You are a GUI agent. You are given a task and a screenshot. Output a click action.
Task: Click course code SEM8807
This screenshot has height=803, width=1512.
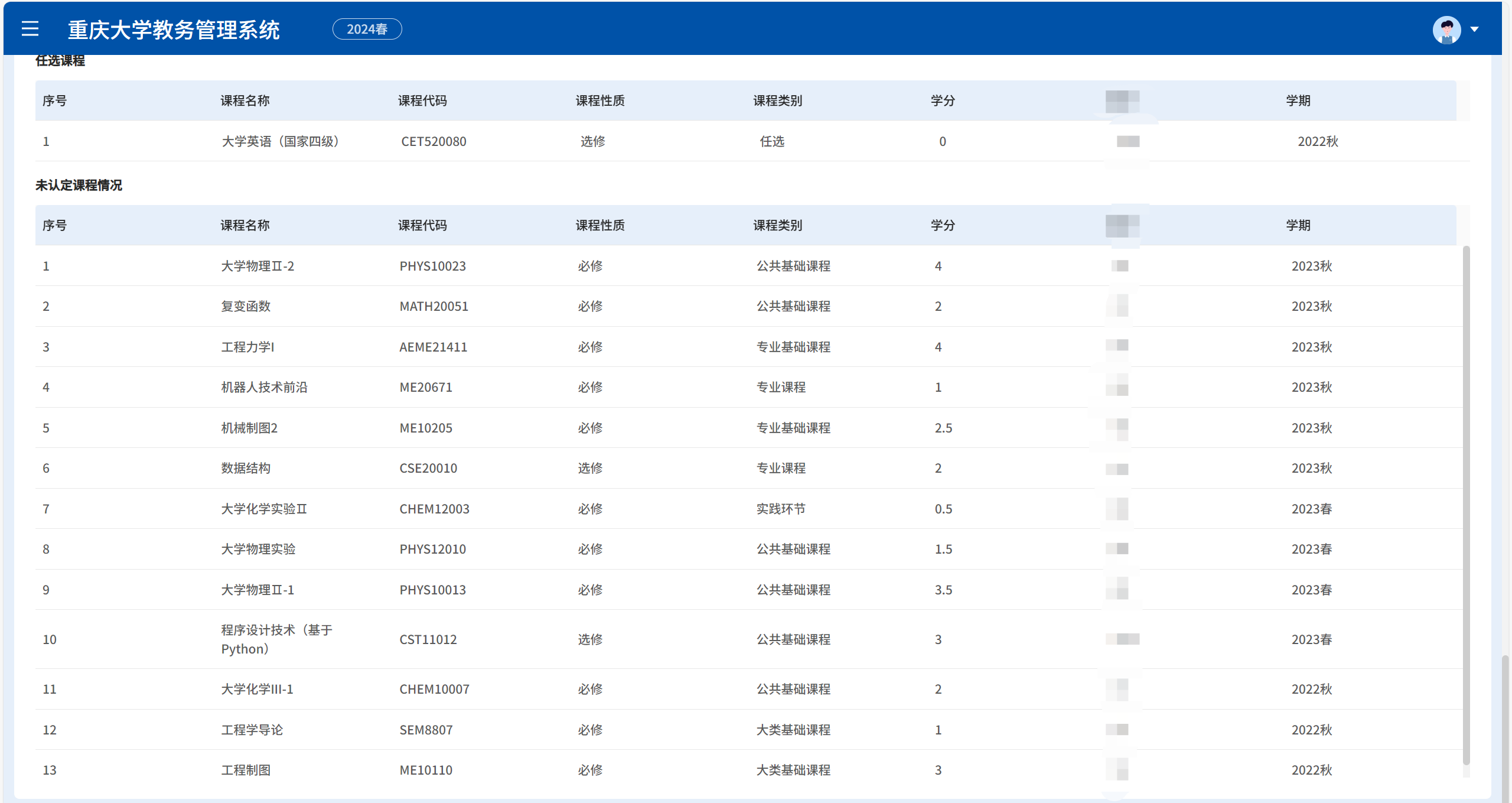(426, 730)
